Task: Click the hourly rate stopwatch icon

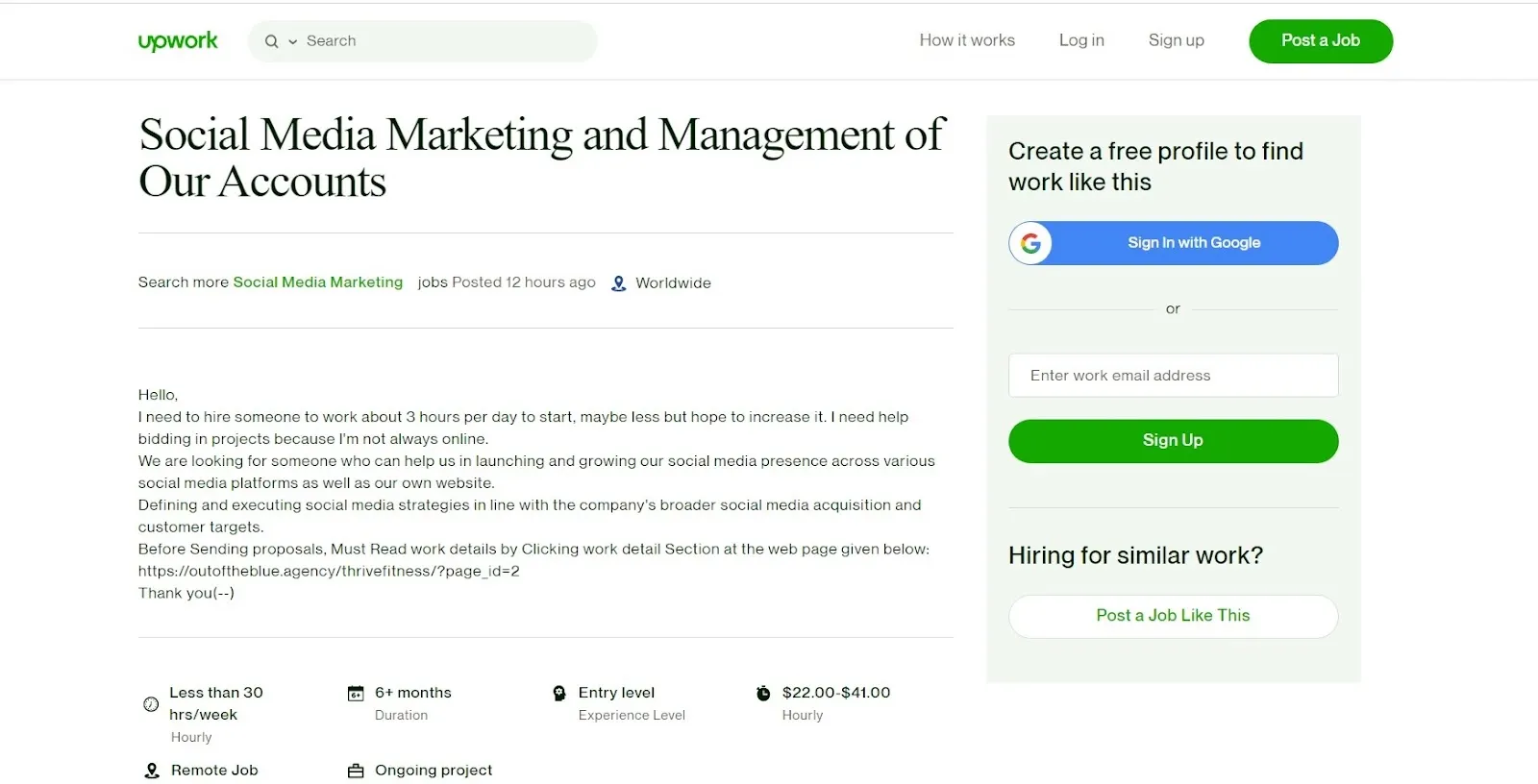Action: click(x=762, y=693)
